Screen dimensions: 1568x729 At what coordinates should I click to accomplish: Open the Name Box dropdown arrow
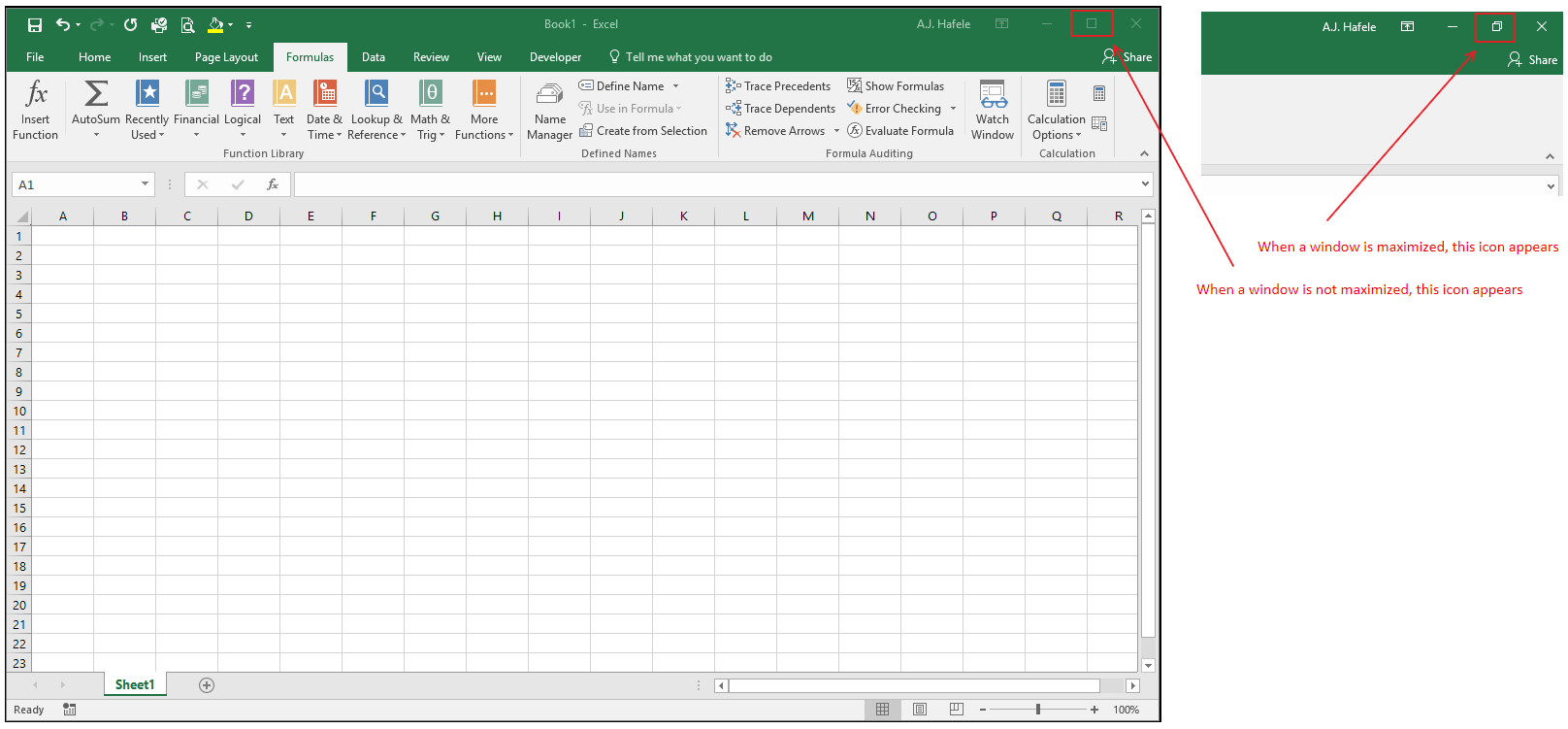(x=146, y=184)
